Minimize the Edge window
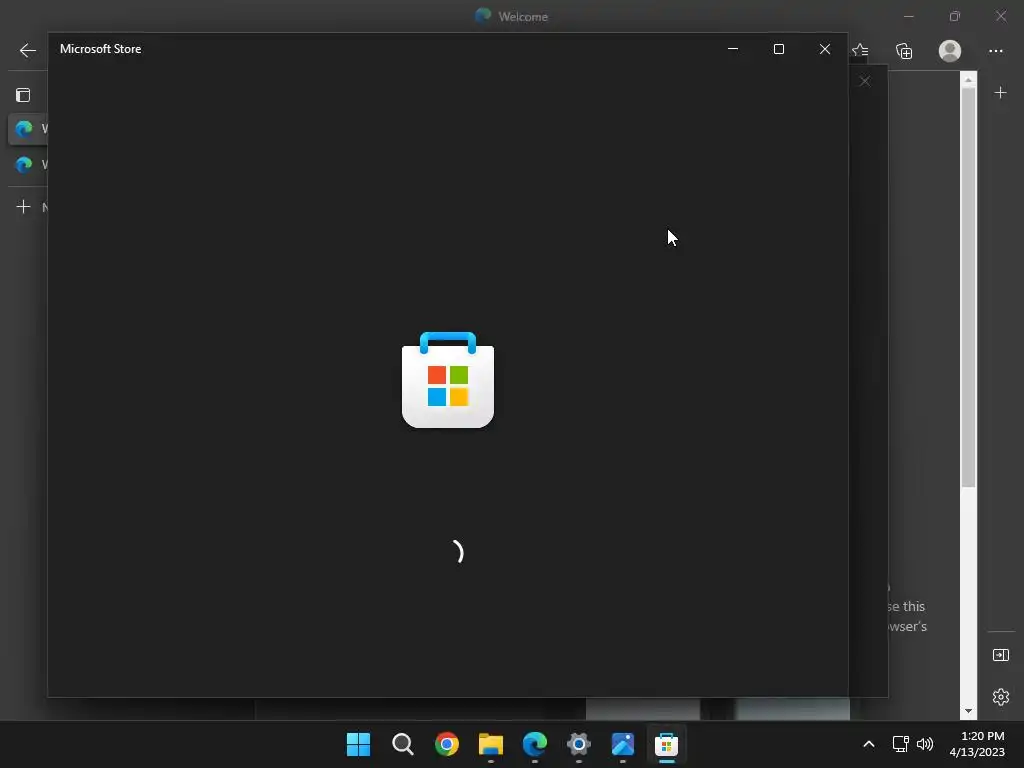Image resolution: width=1024 pixels, height=768 pixels. [909, 16]
